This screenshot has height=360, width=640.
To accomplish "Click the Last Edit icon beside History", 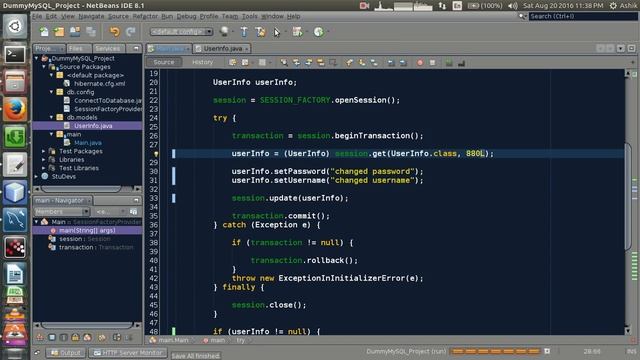I will click(233, 62).
